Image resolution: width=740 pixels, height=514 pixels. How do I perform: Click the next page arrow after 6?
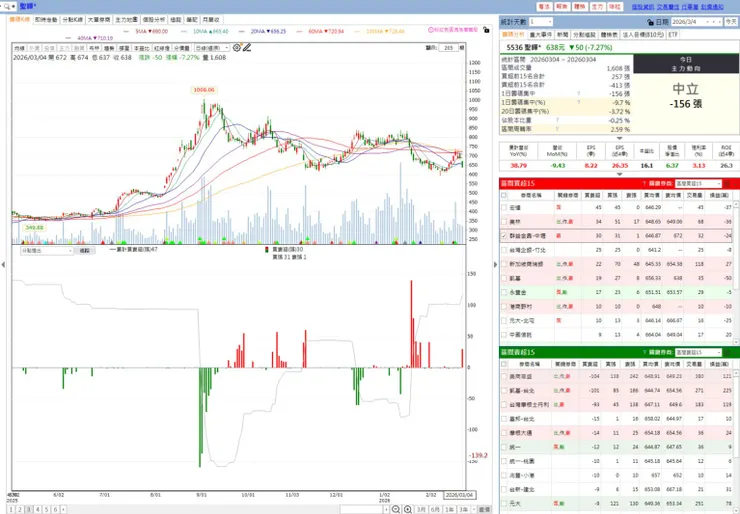63,509
